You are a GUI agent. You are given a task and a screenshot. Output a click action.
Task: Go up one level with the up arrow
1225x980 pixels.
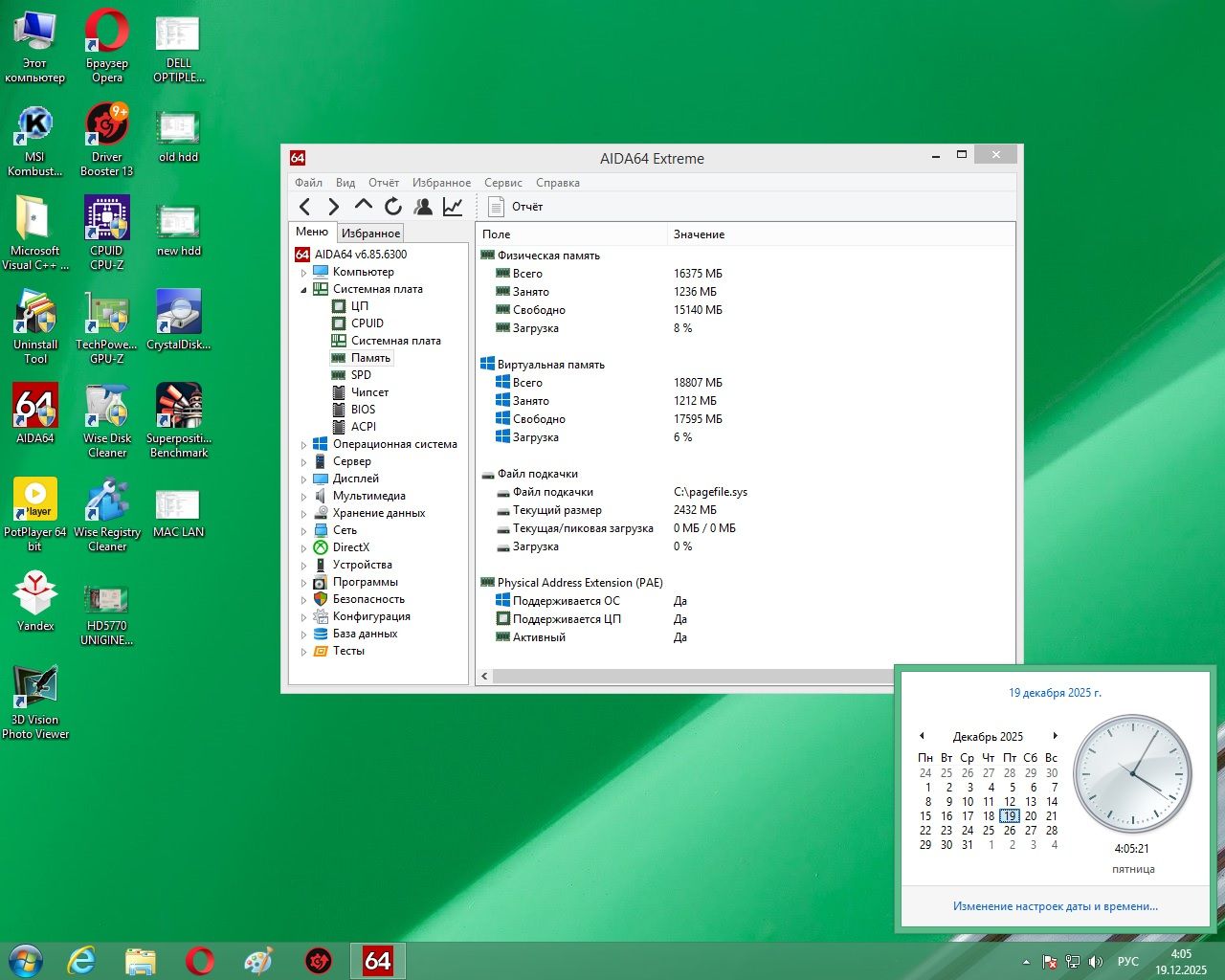coord(363,206)
